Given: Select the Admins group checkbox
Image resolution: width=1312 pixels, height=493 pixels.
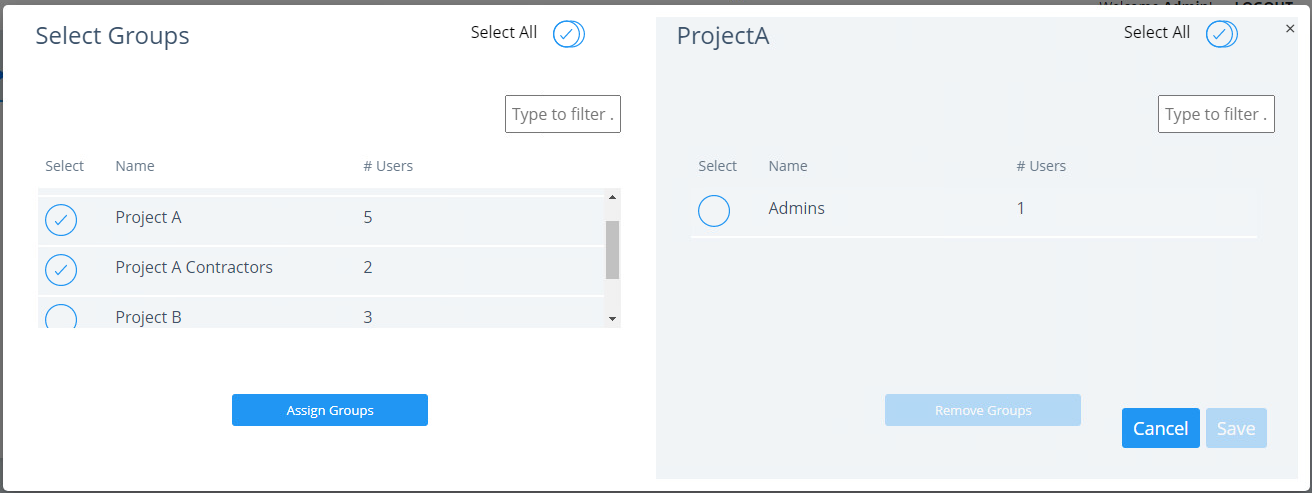Looking at the screenshot, I should pyautogui.click(x=714, y=211).
